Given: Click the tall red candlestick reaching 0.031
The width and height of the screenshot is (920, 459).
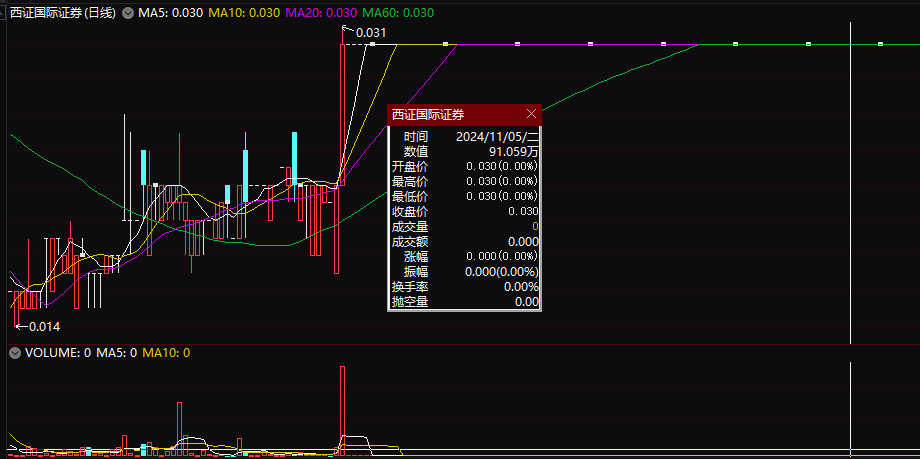Looking at the screenshot, I should [342, 115].
